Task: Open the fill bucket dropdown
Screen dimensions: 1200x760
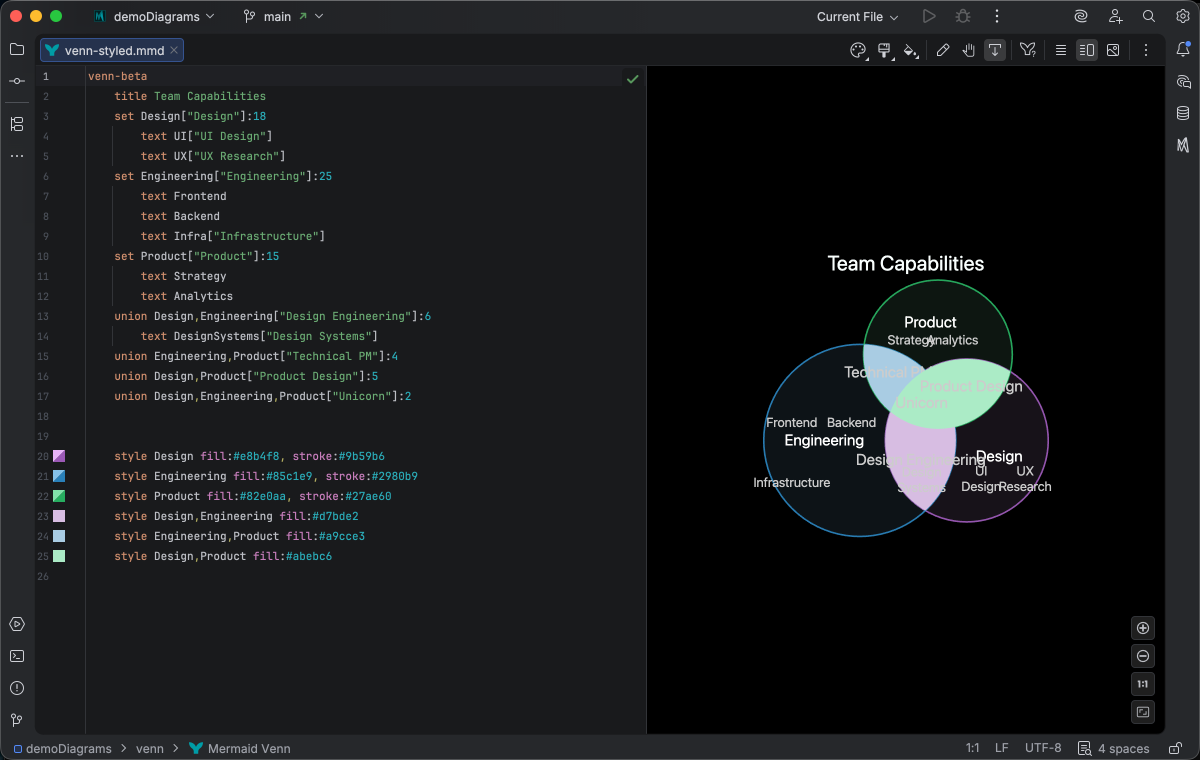Action: coord(911,50)
